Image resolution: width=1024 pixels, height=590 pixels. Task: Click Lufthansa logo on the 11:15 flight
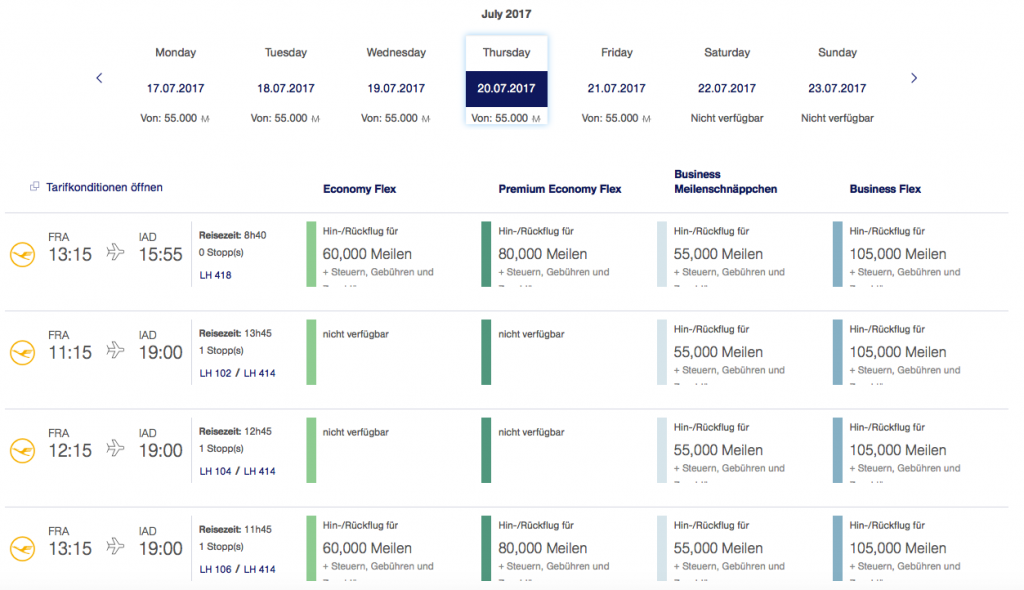(x=22, y=352)
